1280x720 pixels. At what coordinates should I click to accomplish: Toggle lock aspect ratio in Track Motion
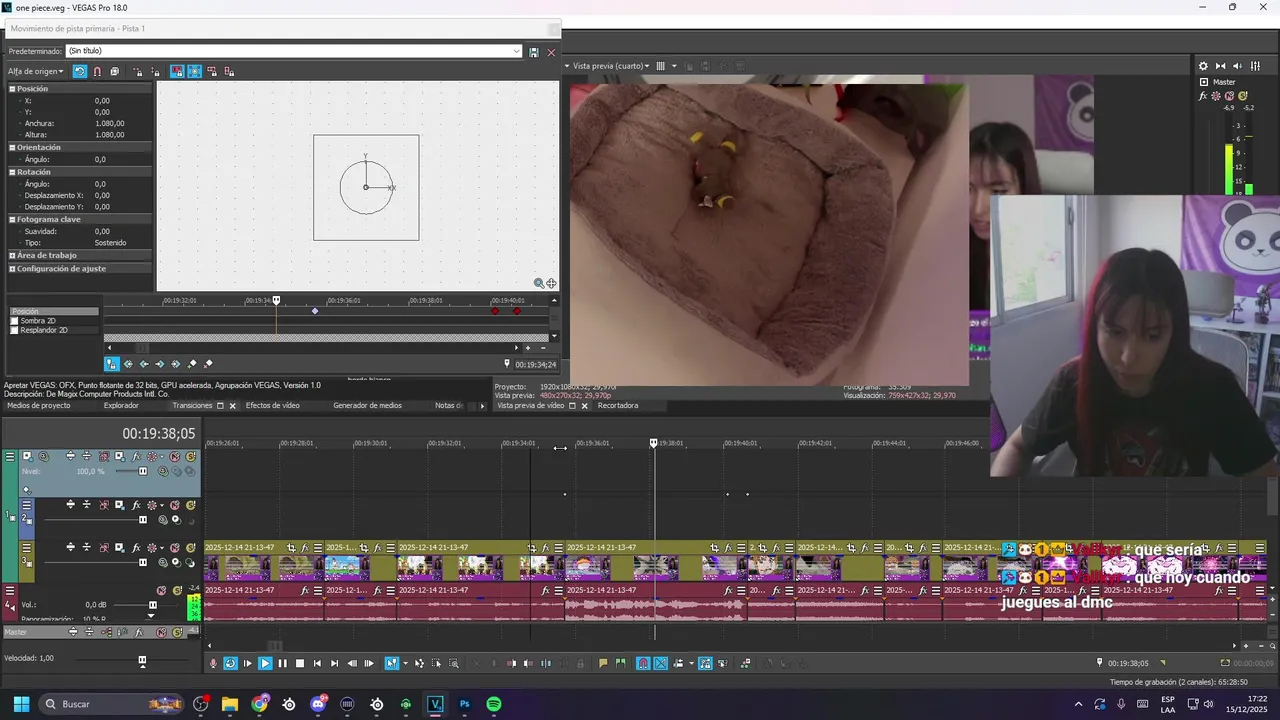[177, 71]
